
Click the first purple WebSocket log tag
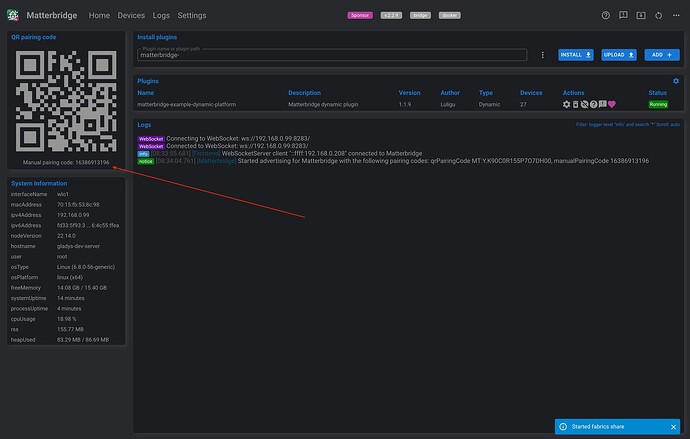151,139
